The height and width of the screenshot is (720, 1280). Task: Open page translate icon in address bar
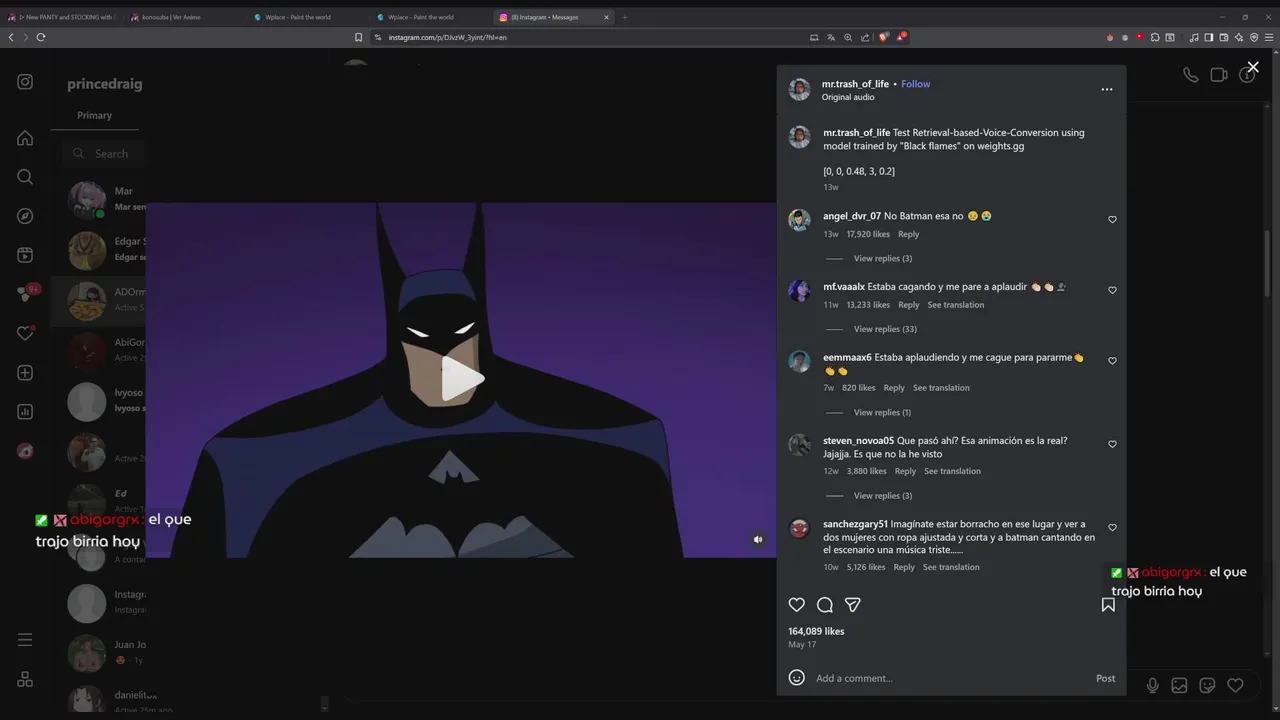tap(831, 37)
